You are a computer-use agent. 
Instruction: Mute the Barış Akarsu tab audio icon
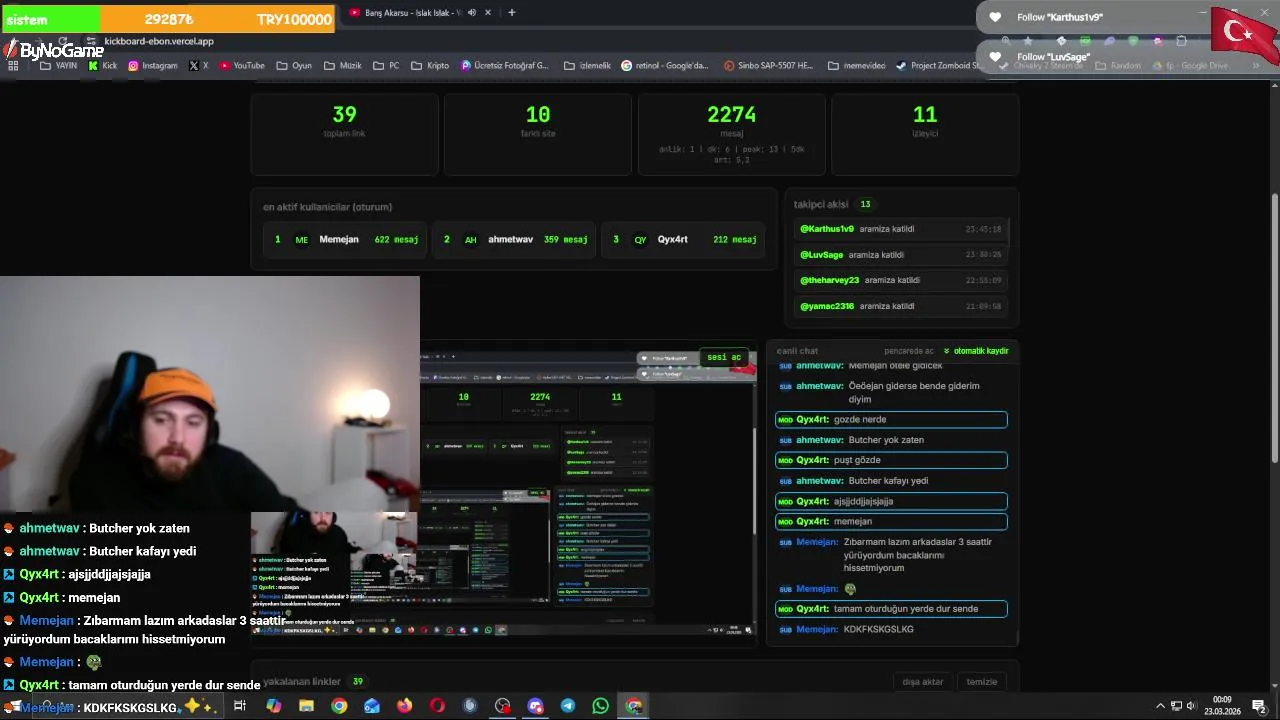[471, 13]
